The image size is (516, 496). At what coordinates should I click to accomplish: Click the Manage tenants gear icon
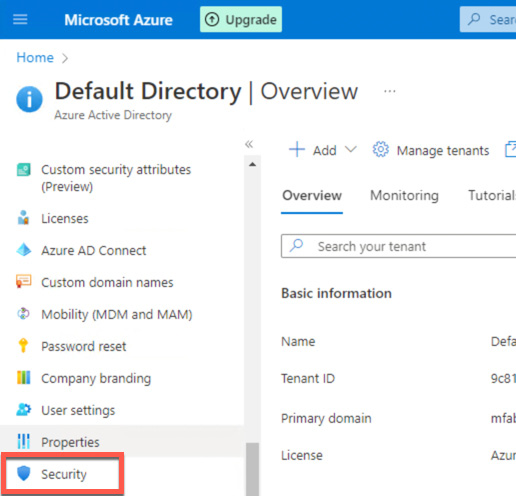pyautogui.click(x=381, y=149)
